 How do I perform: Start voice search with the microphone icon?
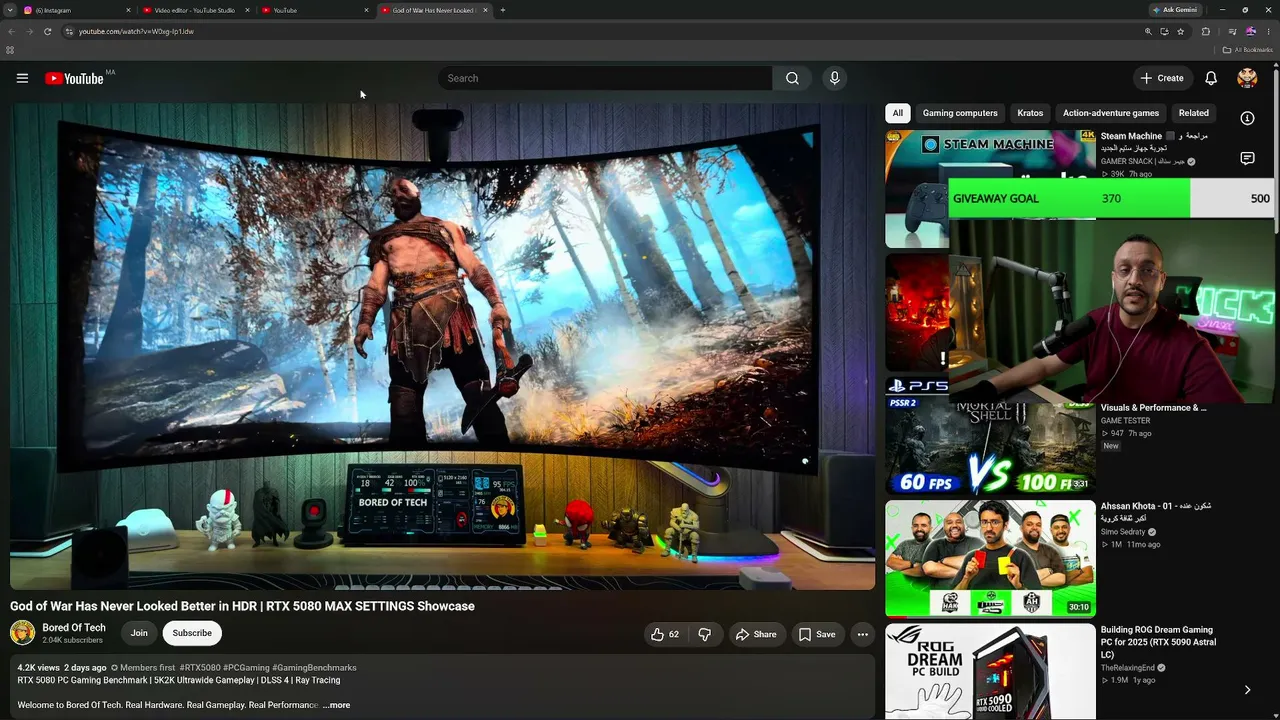point(834,78)
